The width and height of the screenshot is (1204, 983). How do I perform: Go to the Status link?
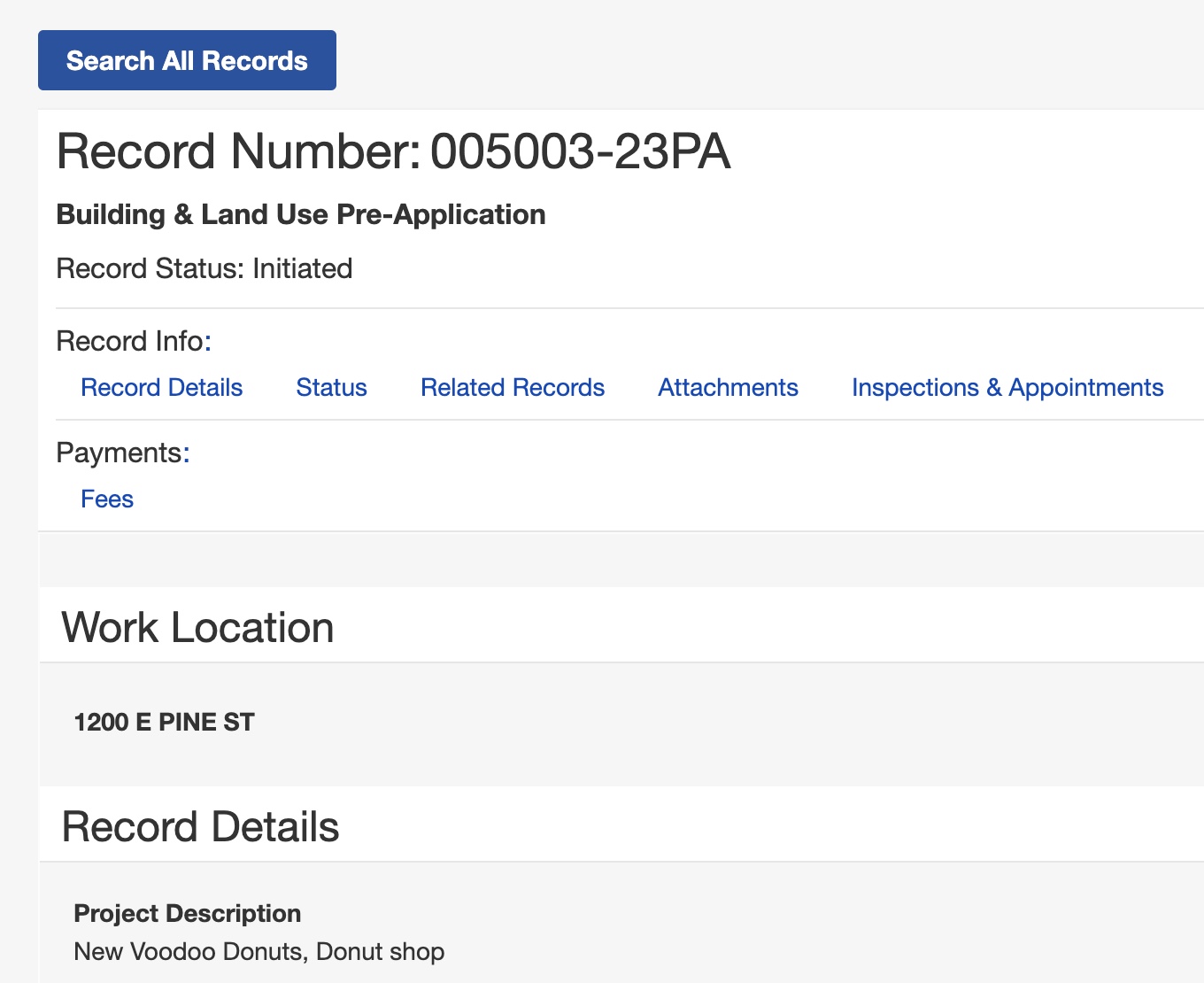tap(331, 388)
